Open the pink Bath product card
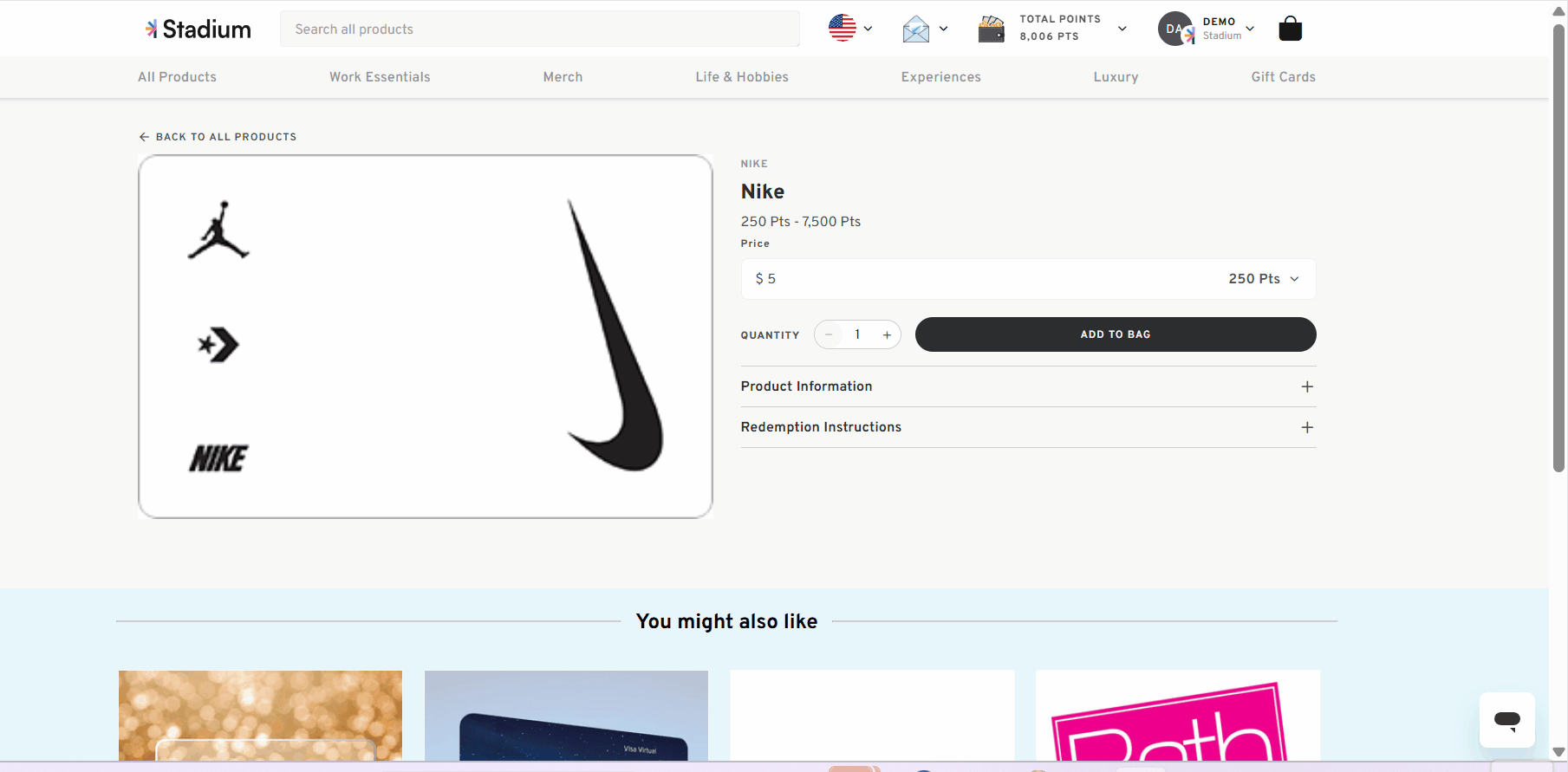 [1178, 716]
